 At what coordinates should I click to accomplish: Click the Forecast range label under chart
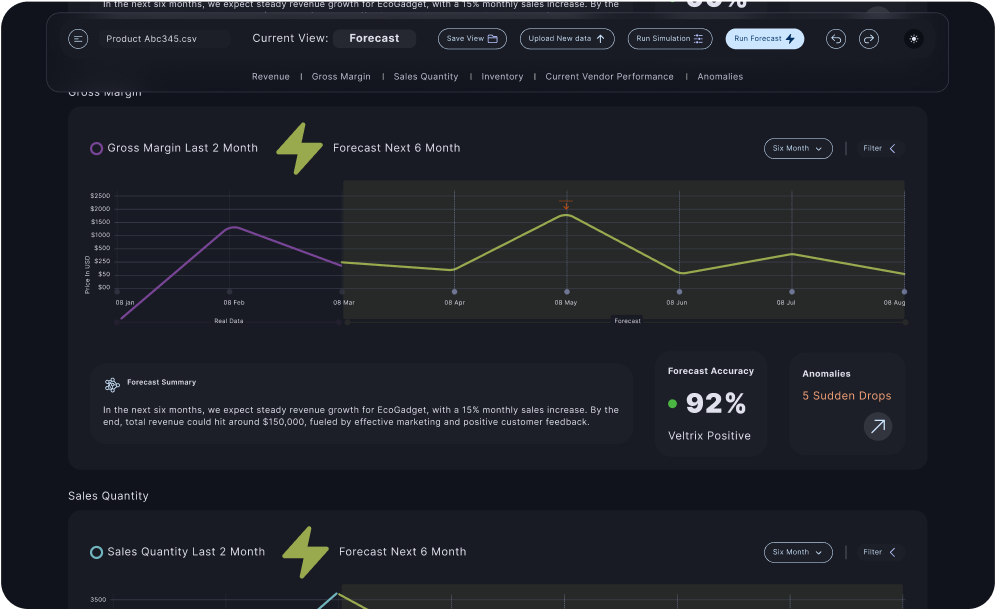tap(628, 321)
